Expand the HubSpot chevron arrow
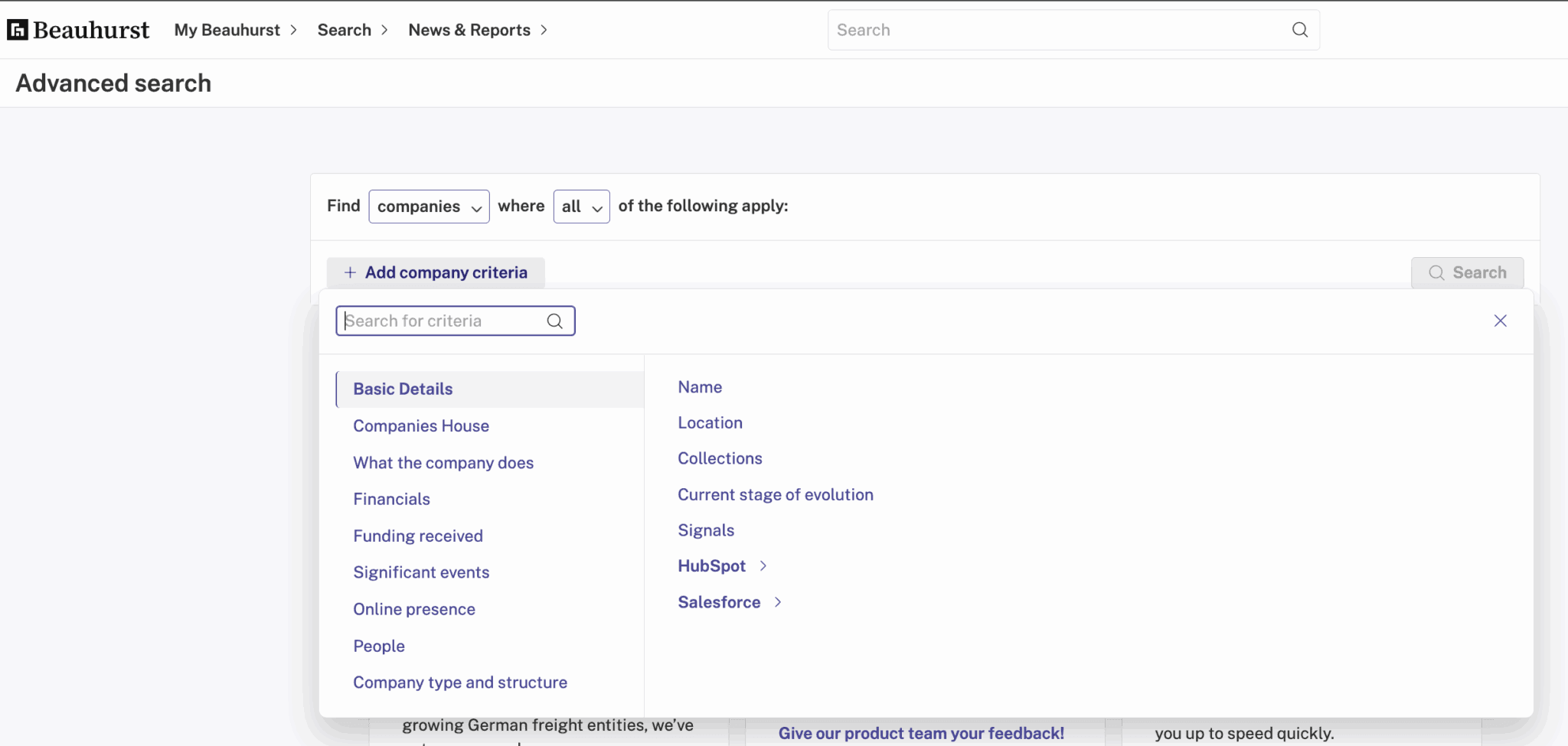Screen dimensions: 1568x746 pos(763,566)
